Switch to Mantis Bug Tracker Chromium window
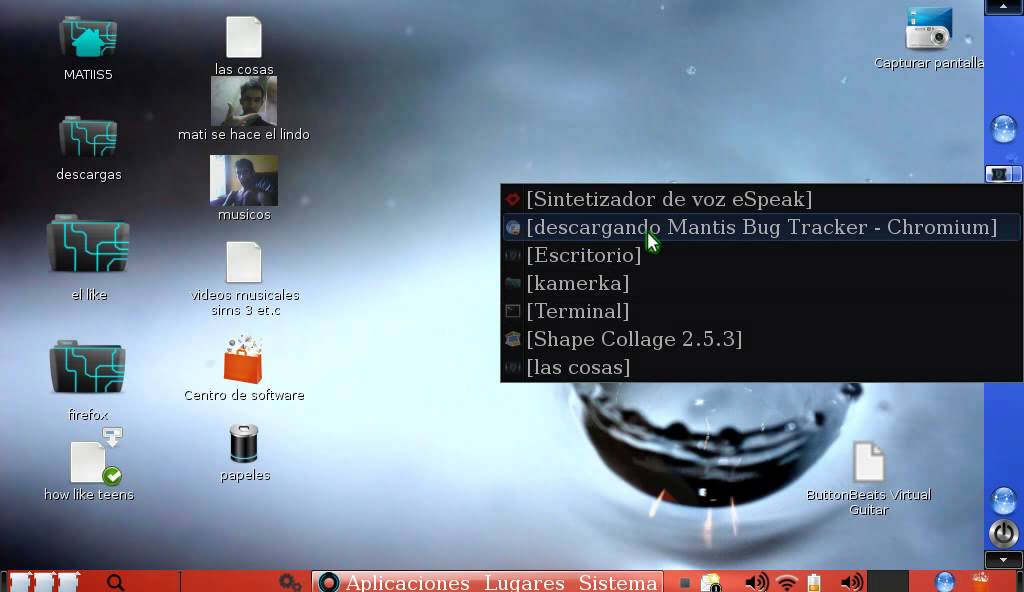 (761, 227)
